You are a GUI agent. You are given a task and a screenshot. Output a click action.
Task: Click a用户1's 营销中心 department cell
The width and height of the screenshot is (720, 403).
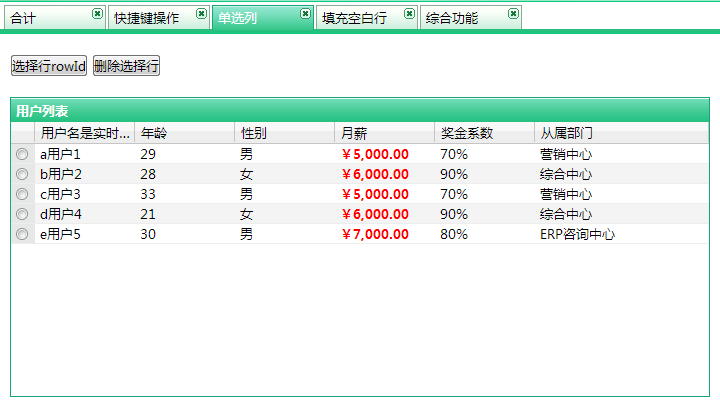pos(622,154)
